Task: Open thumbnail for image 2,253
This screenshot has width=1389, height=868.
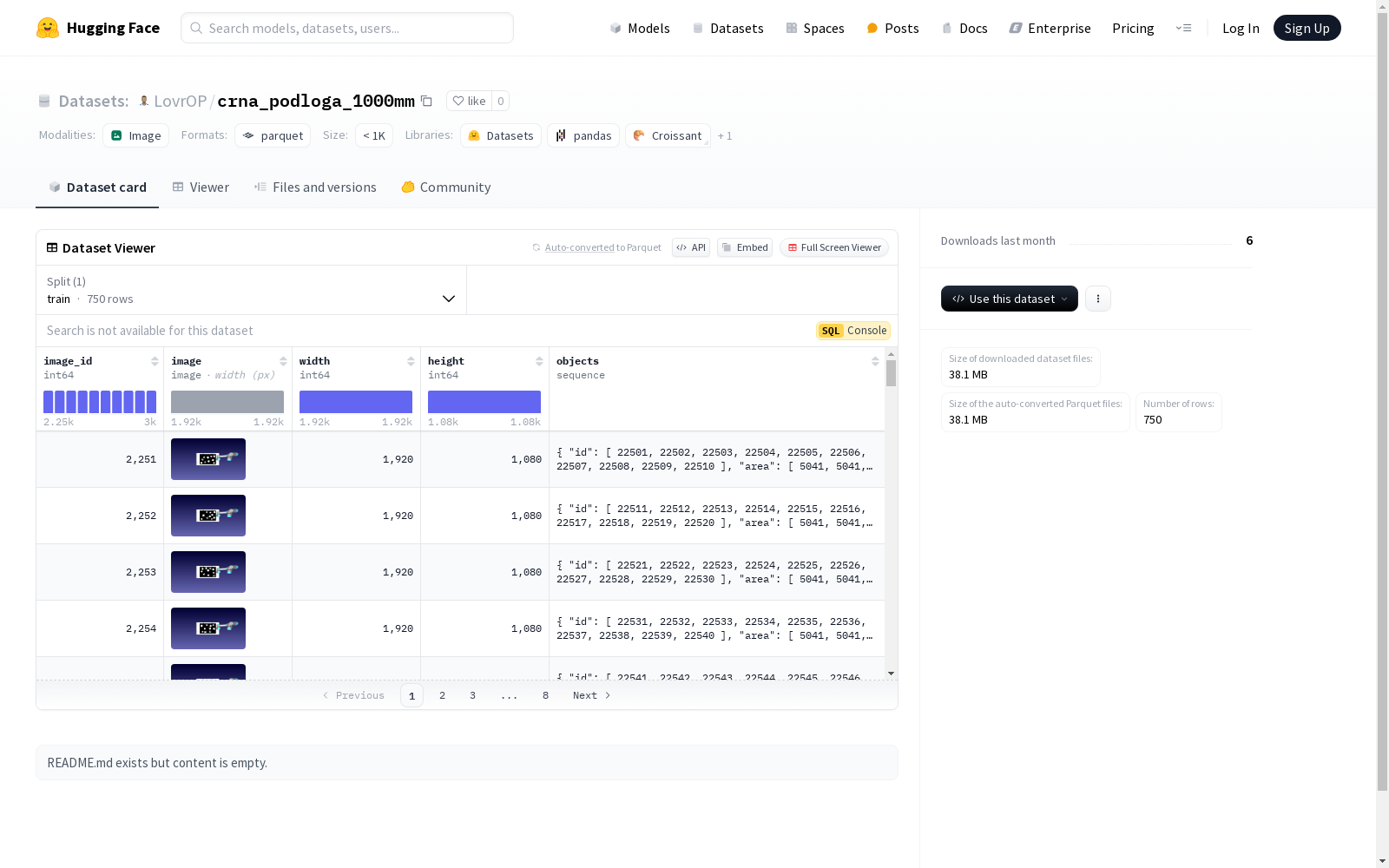Action: click(x=208, y=572)
